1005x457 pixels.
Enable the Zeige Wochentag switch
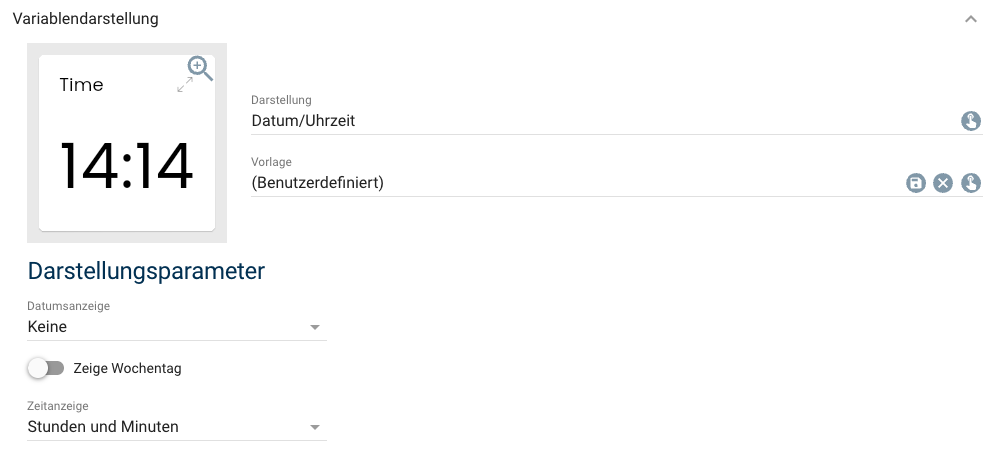coord(46,368)
